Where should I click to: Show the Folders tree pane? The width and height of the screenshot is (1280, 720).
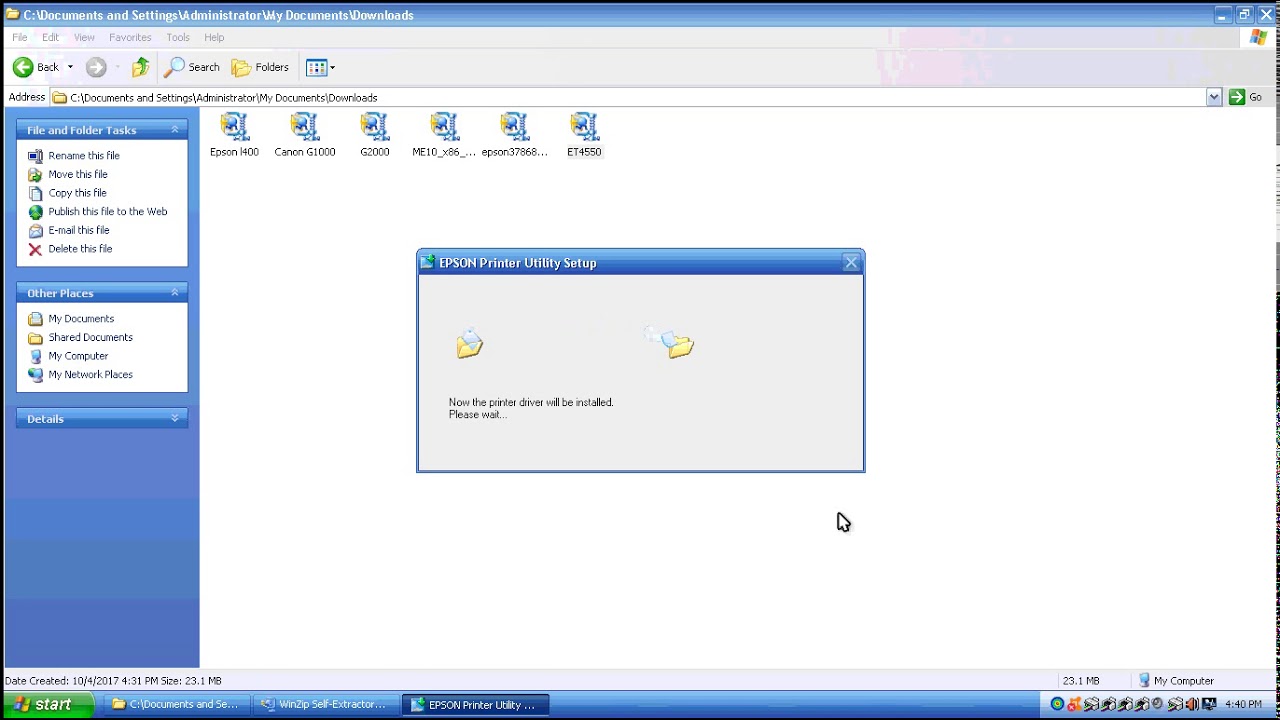(260, 67)
